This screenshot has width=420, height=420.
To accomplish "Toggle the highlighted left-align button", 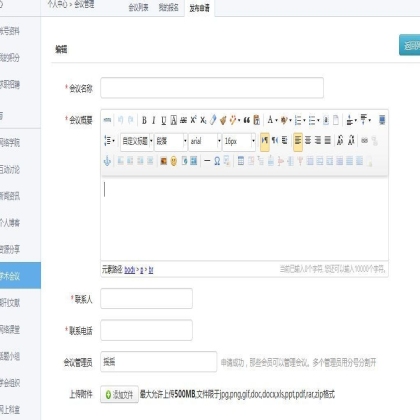I will point(298,141).
